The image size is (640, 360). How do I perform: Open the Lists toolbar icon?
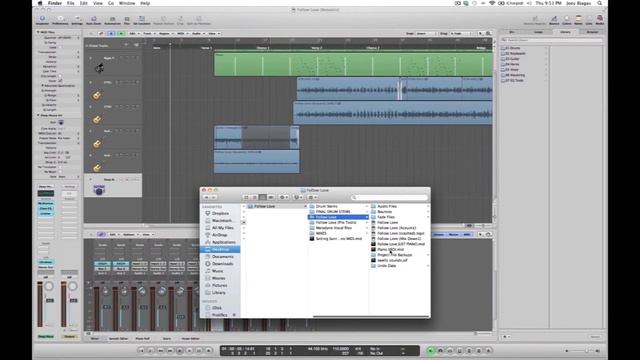tap(589, 20)
